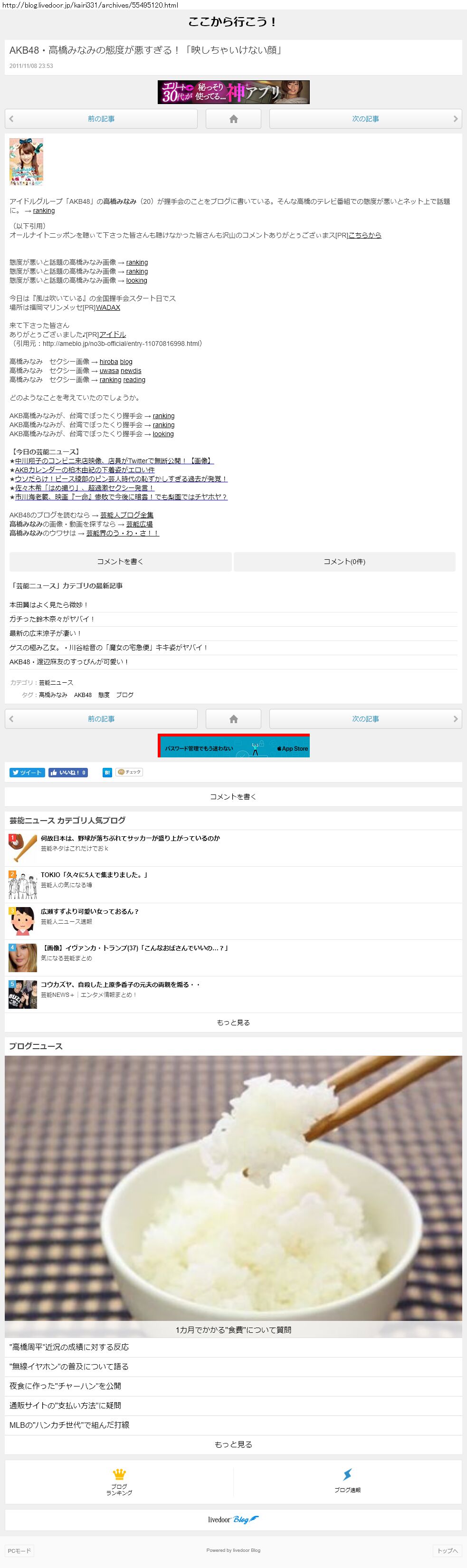Click the Twitter tweet button

point(27,773)
